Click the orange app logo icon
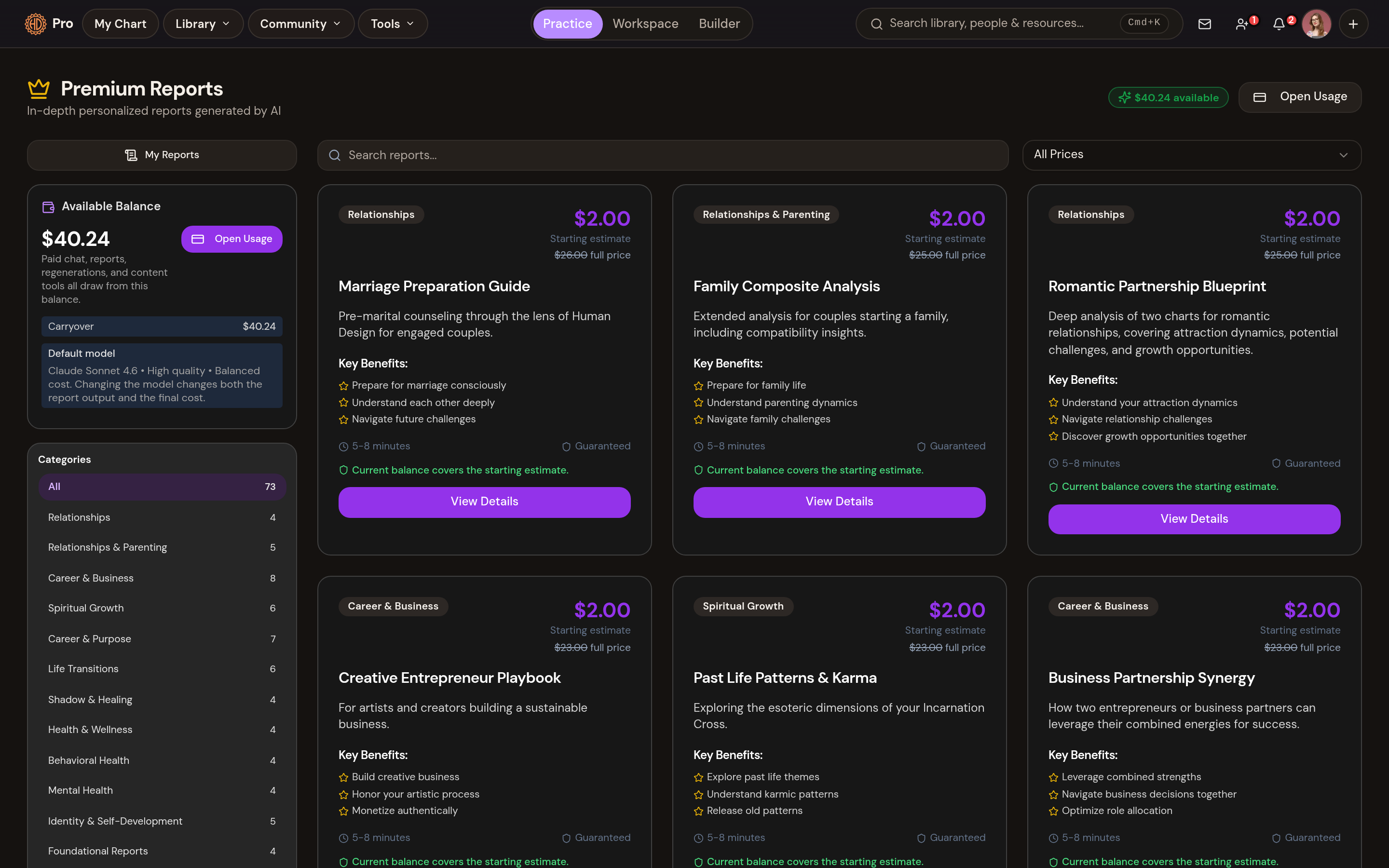Screen dimensions: 1389x868 (36, 24)
